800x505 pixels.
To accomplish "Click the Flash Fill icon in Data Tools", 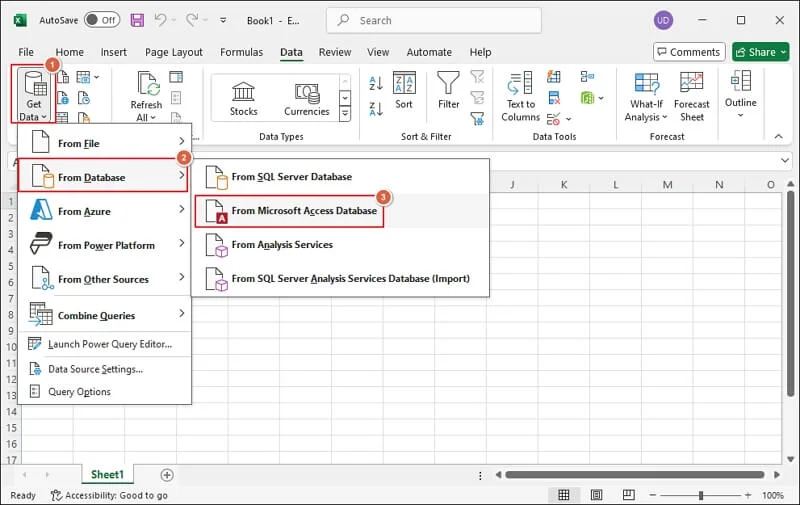I will click(x=554, y=77).
